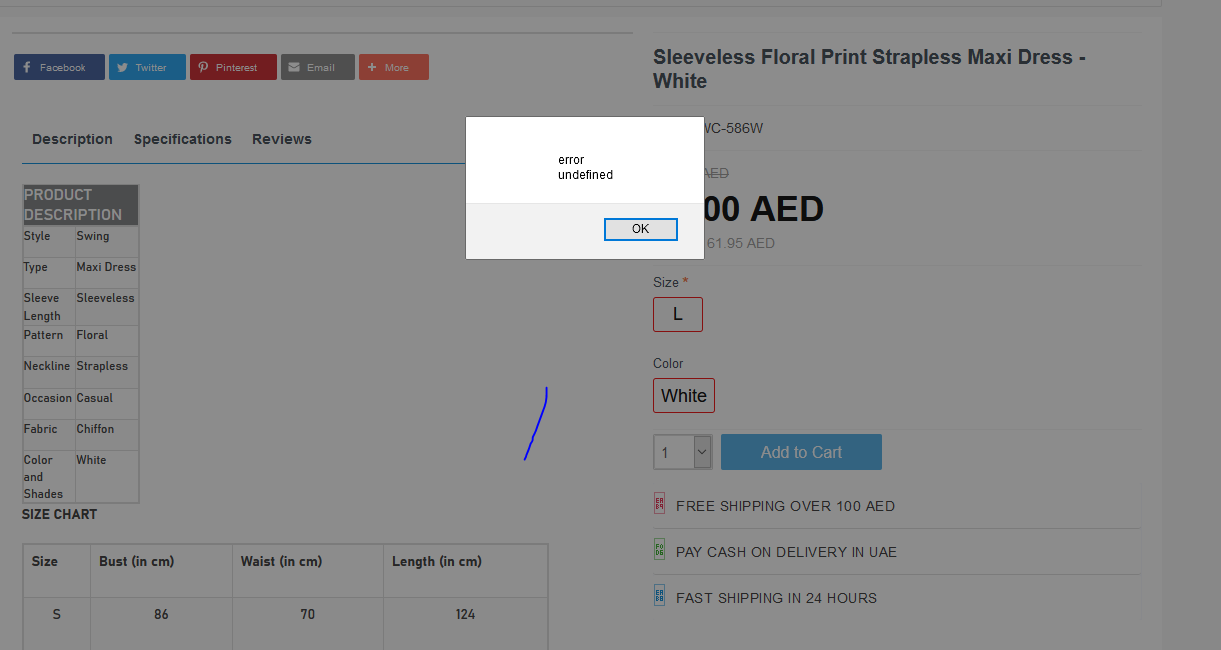Click the cash on delivery badge icon
This screenshot has width=1221, height=650.
tap(659, 549)
